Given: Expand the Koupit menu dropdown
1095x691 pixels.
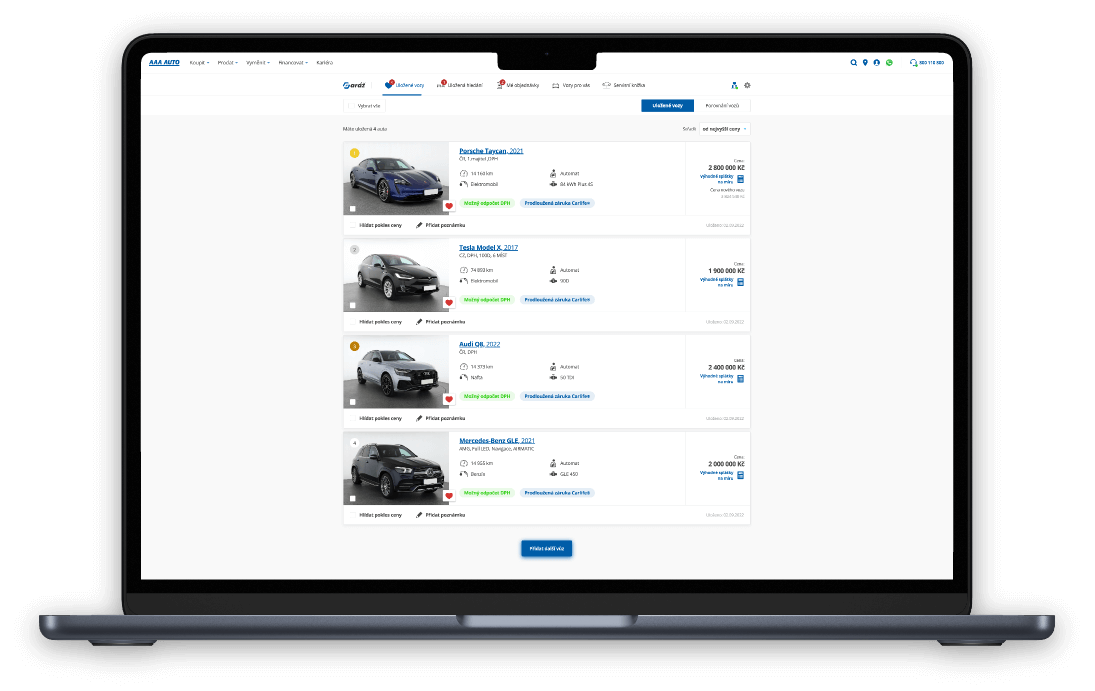Looking at the screenshot, I should pos(200,63).
